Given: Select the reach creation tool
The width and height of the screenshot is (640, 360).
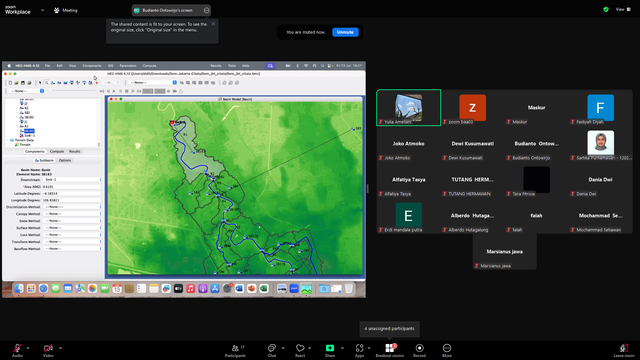Looking at the screenshot, I should 59,83.
